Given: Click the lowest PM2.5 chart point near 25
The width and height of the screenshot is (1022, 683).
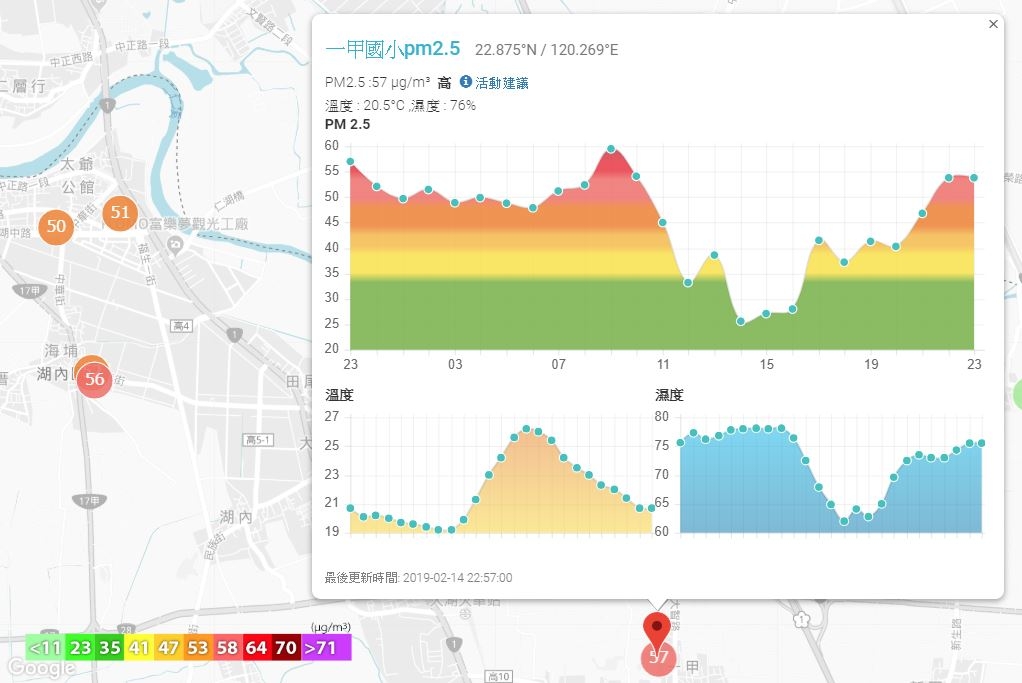Looking at the screenshot, I should [x=740, y=321].
